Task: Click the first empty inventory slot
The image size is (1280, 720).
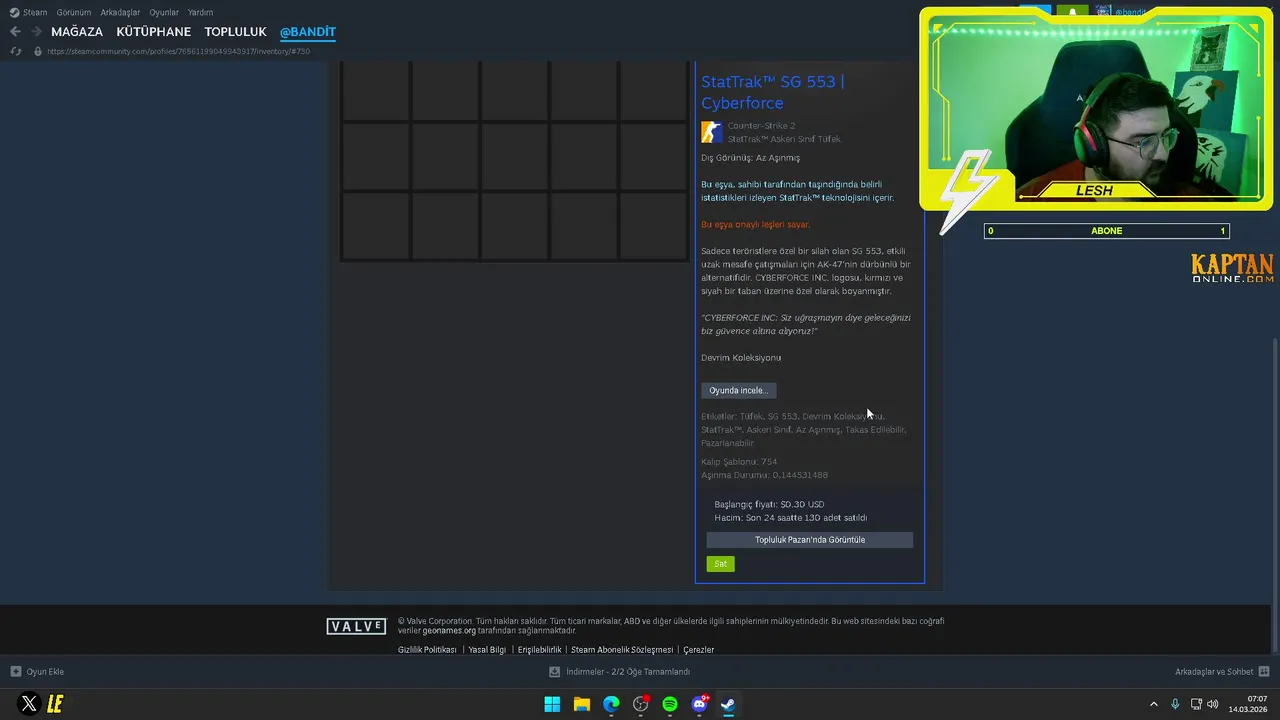Action: click(375, 92)
